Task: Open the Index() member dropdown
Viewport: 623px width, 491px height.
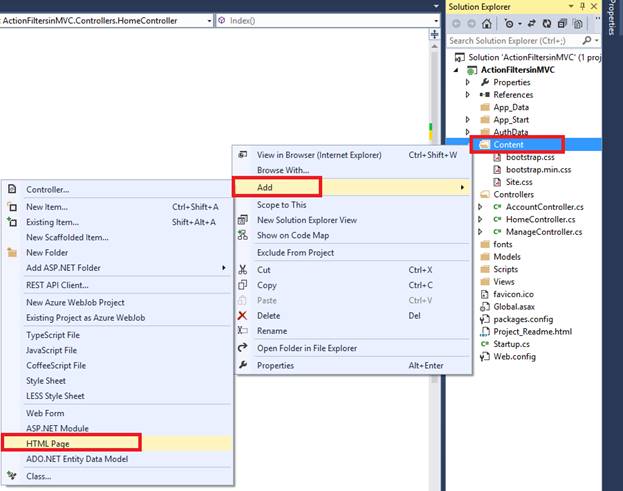Action: pos(328,21)
